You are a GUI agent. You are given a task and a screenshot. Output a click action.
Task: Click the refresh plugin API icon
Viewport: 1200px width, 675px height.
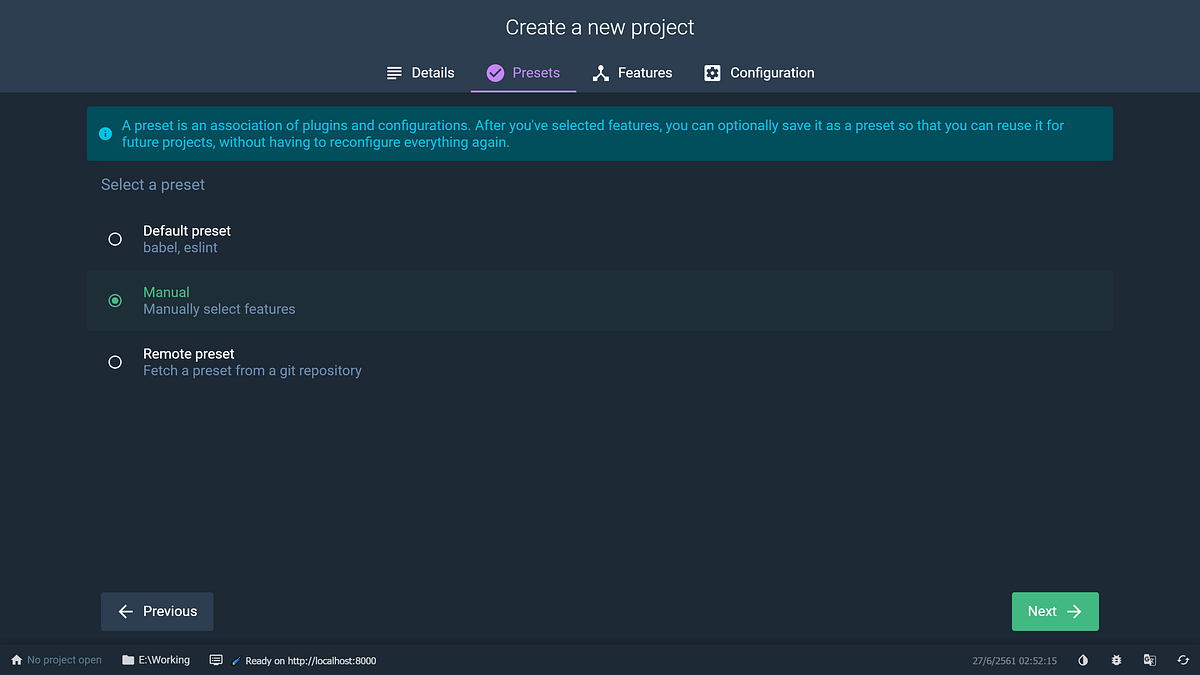1183,660
